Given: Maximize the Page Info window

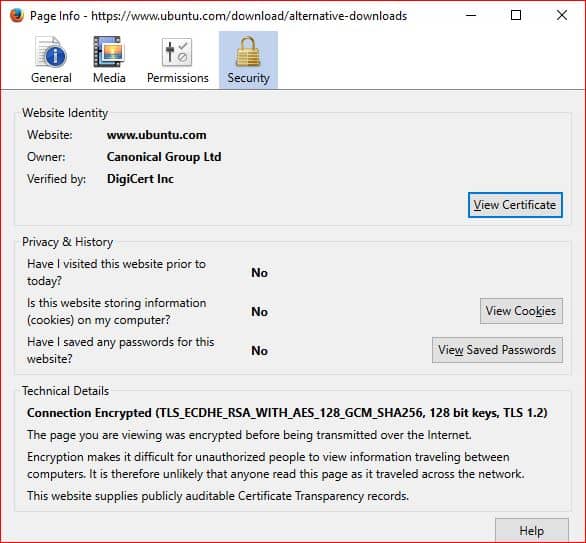Looking at the screenshot, I should click(x=516, y=15).
